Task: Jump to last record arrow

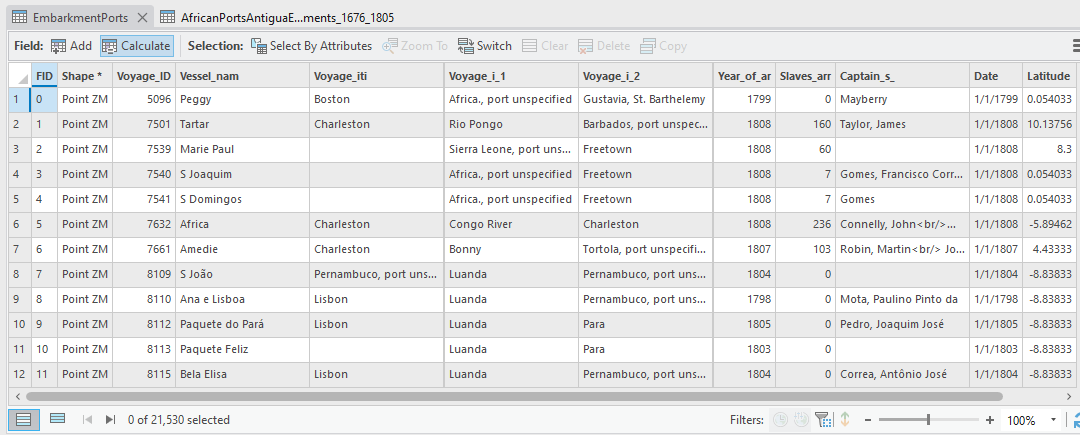Action: click(x=110, y=420)
